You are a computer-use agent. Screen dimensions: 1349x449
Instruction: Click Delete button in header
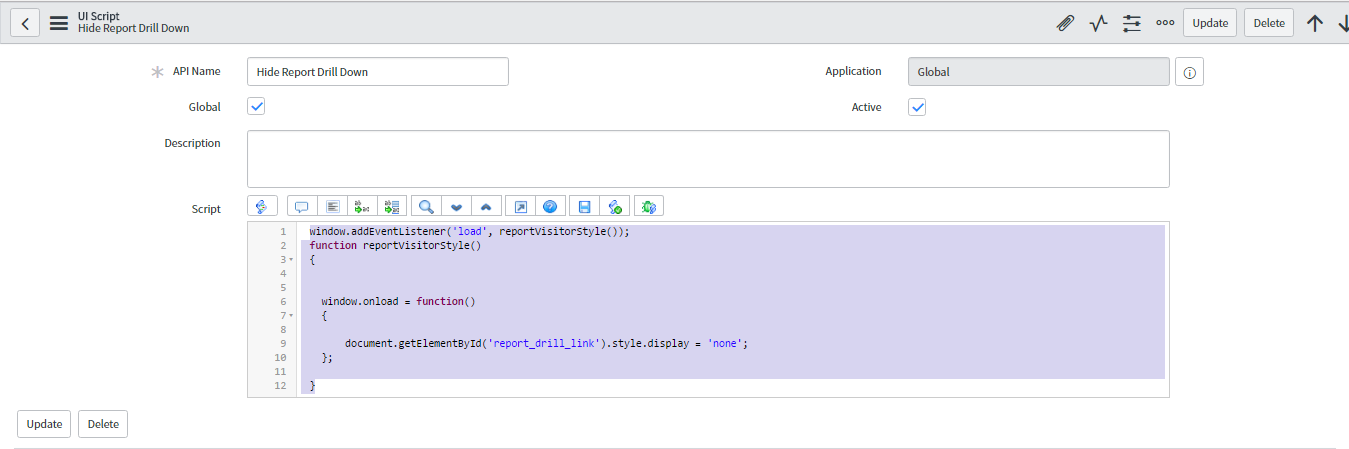pos(1269,23)
